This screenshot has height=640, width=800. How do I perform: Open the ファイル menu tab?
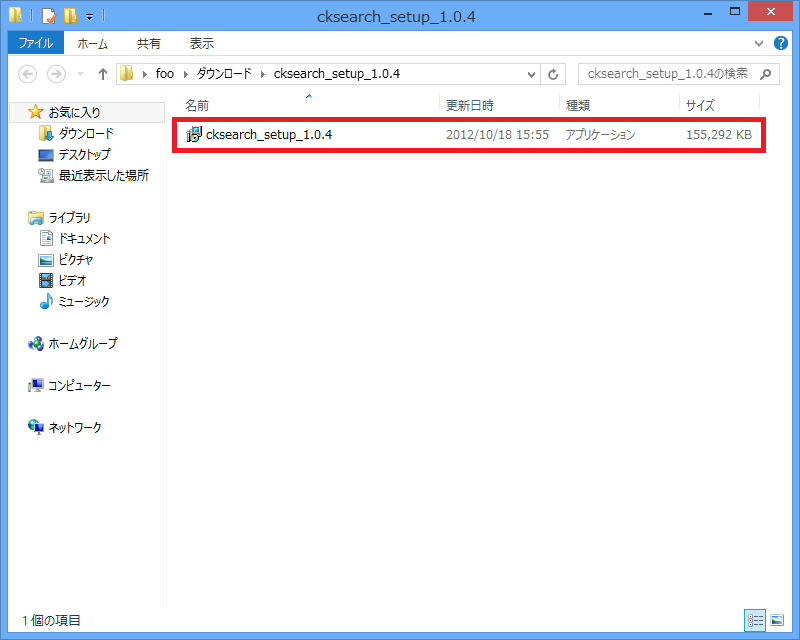point(36,44)
